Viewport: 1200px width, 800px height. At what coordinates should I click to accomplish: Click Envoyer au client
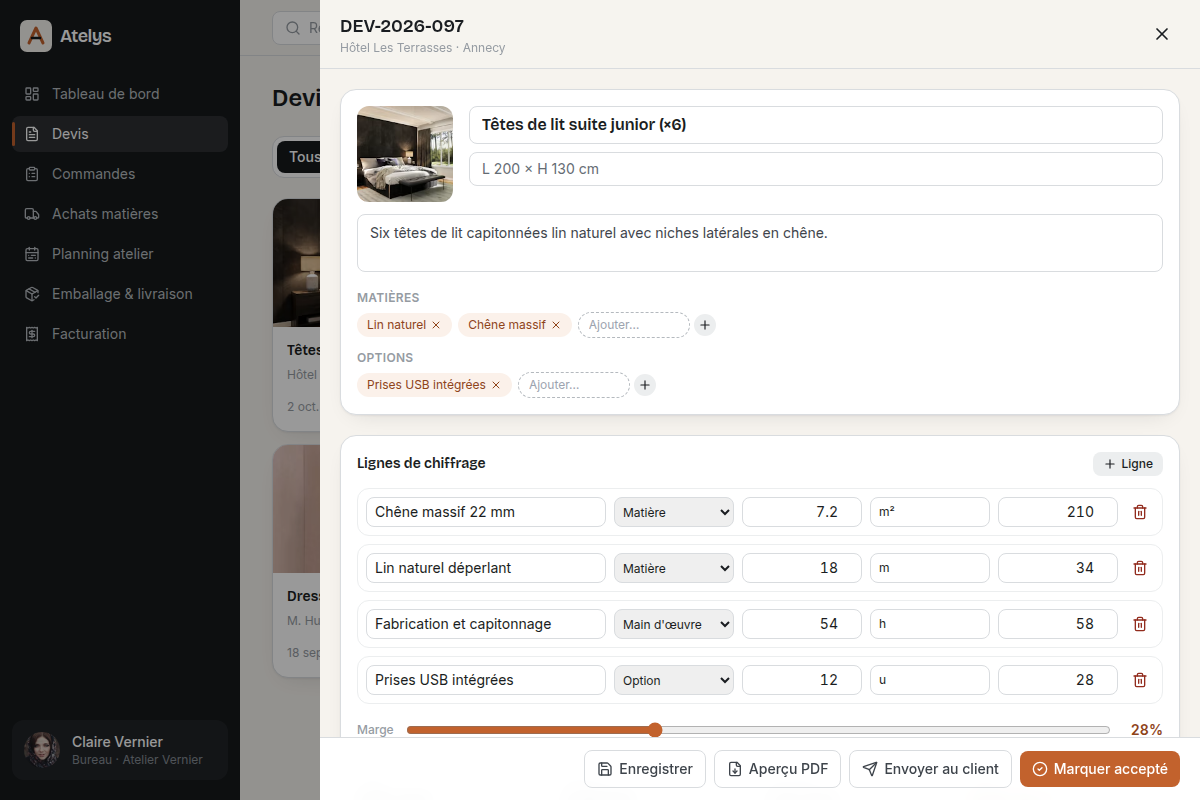click(x=930, y=769)
